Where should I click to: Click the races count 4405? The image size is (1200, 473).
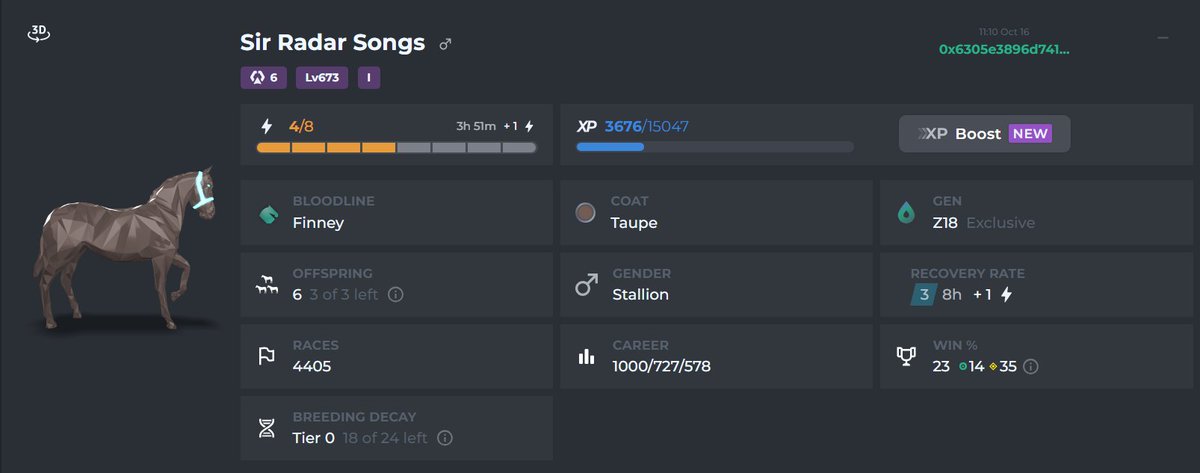(x=312, y=366)
